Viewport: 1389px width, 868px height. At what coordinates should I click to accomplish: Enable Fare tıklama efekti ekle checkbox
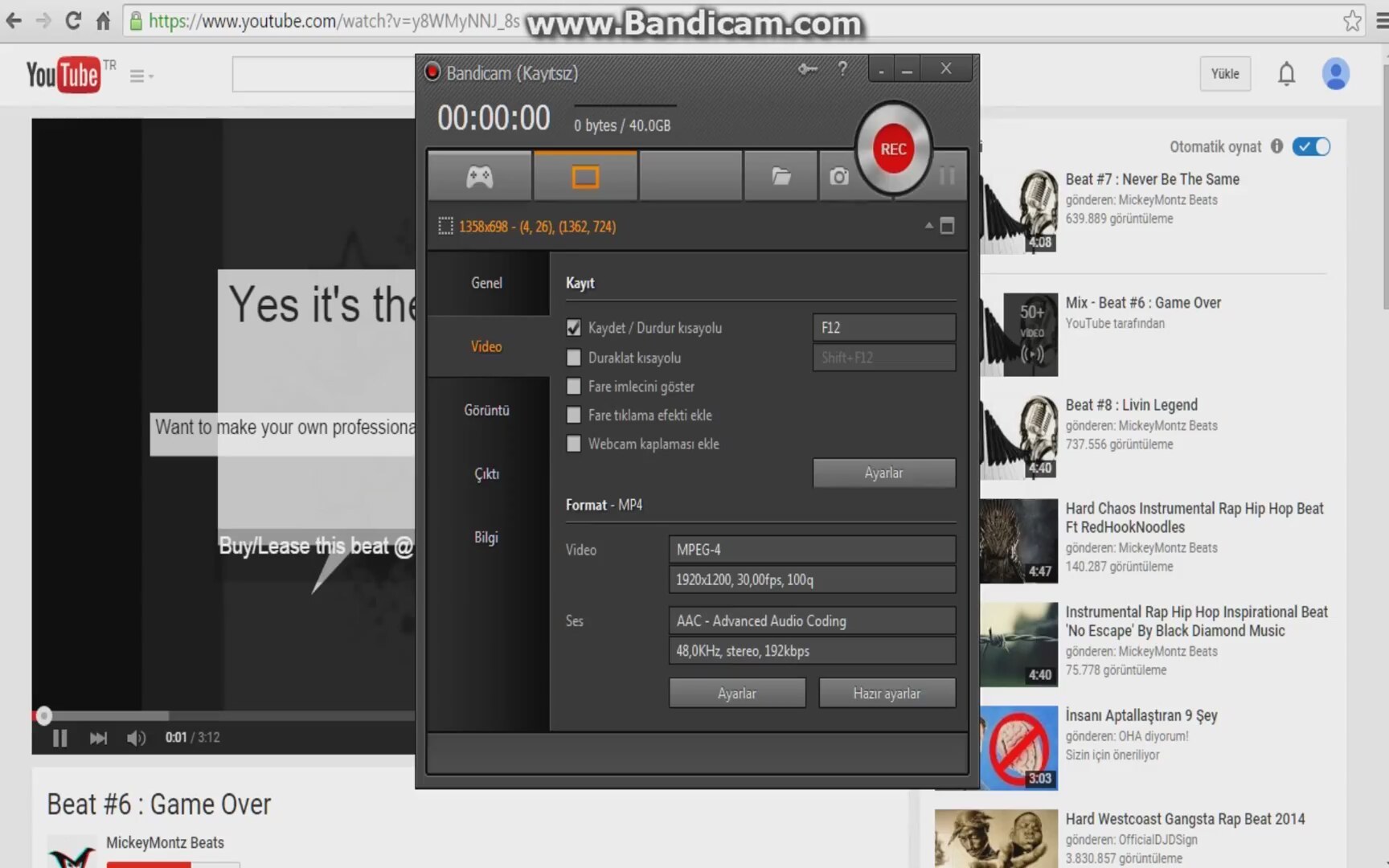(573, 416)
